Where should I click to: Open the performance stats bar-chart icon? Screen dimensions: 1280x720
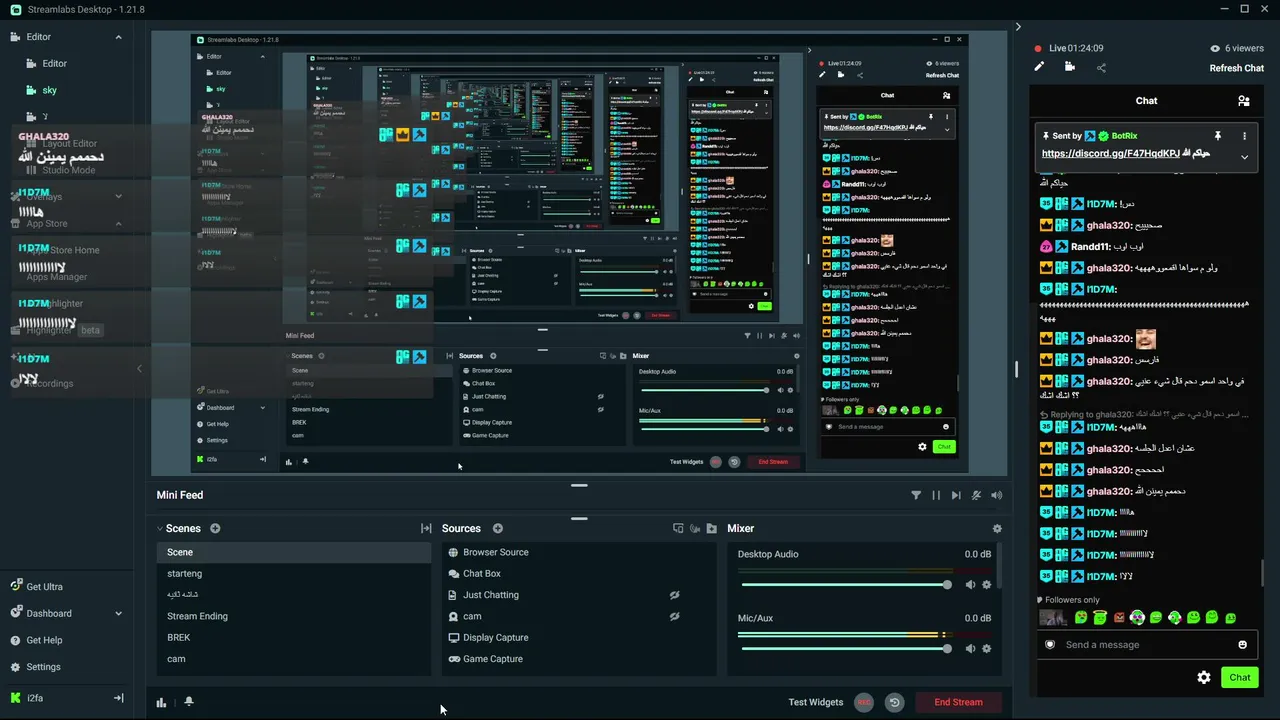click(162, 702)
